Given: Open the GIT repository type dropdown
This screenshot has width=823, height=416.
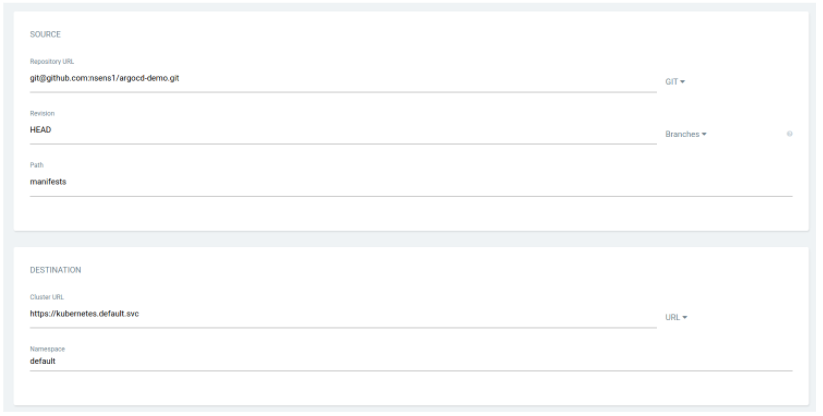Looking at the screenshot, I should tap(676, 81).
